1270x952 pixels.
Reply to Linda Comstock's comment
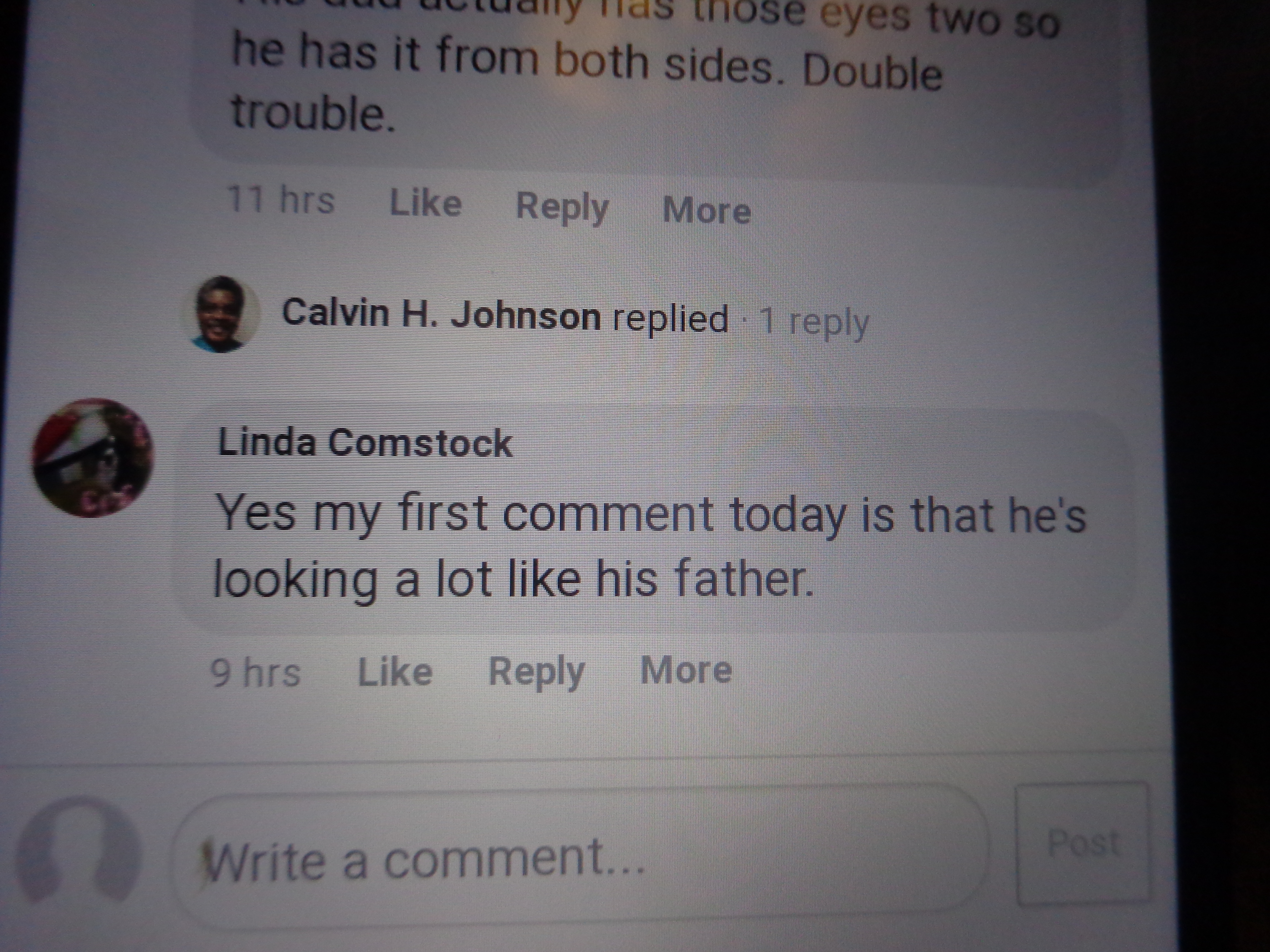pyautogui.click(x=536, y=671)
